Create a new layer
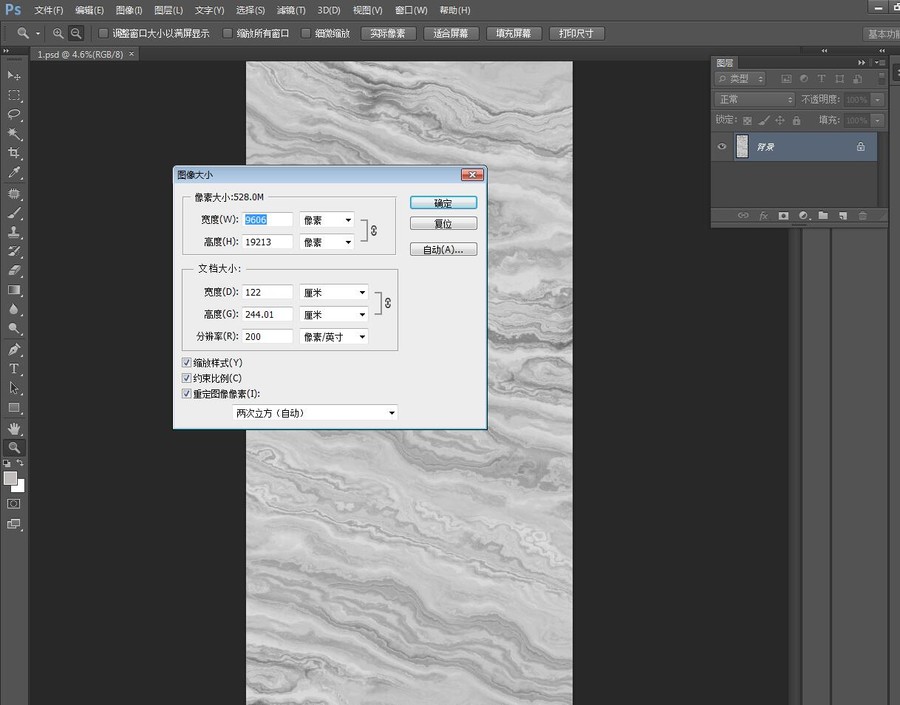Image resolution: width=900 pixels, height=705 pixels. pyautogui.click(x=843, y=215)
